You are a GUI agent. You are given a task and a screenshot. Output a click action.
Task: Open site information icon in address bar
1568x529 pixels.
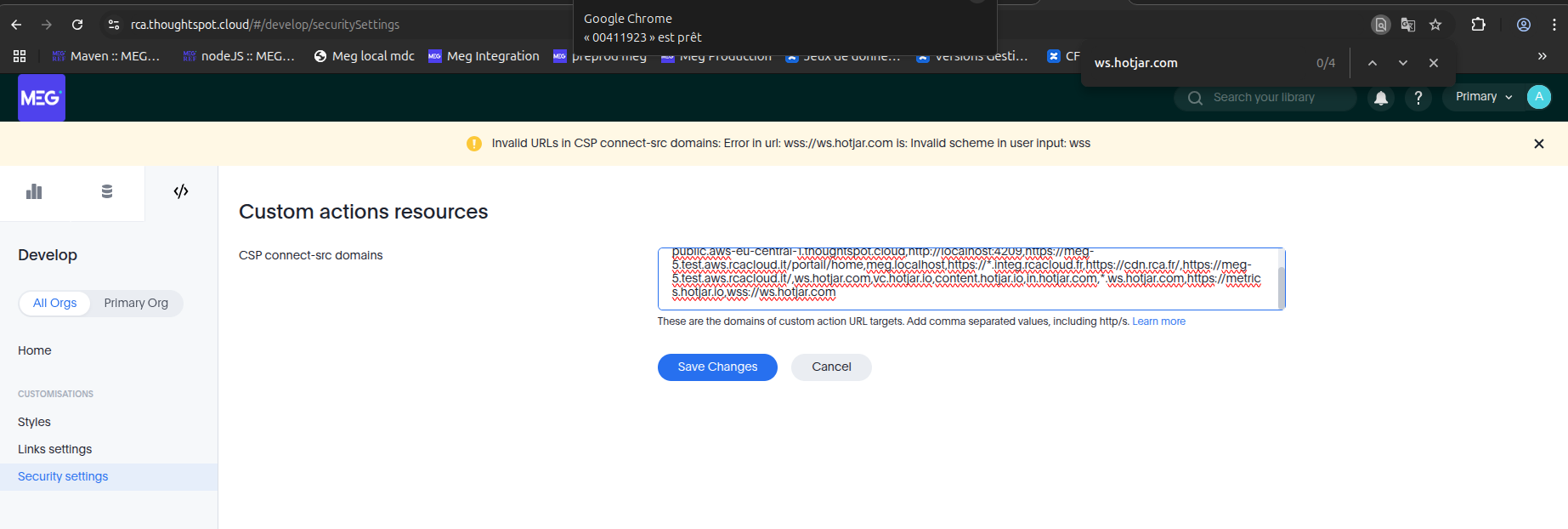coord(113,25)
